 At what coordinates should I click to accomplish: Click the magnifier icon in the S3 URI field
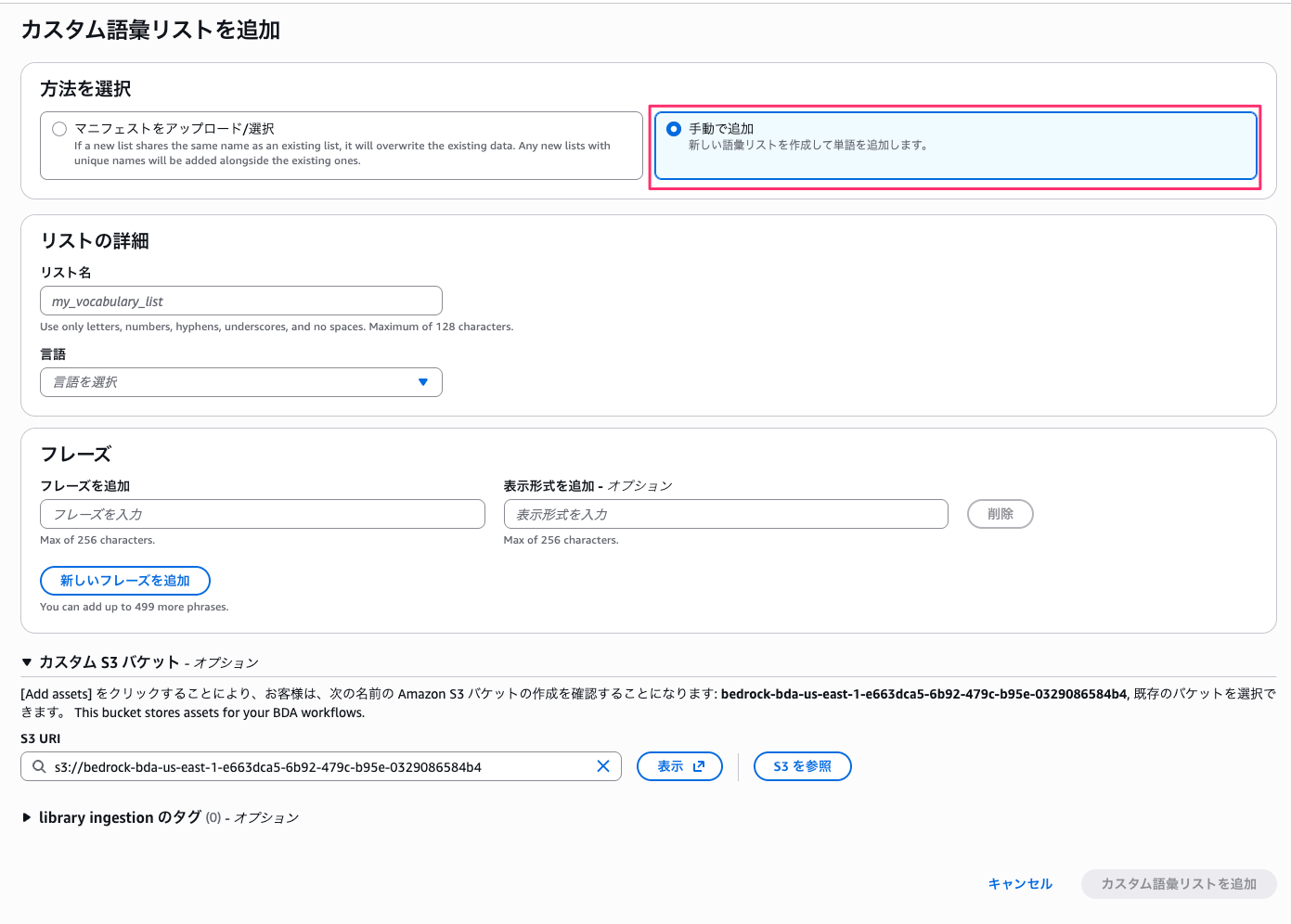coord(38,766)
